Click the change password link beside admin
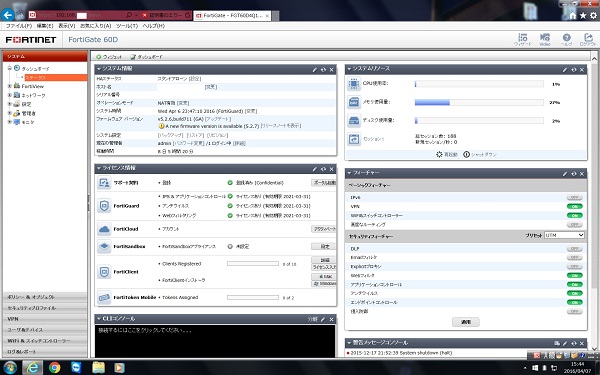The height and width of the screenshot is (375, 600). [x=188, y=143]
